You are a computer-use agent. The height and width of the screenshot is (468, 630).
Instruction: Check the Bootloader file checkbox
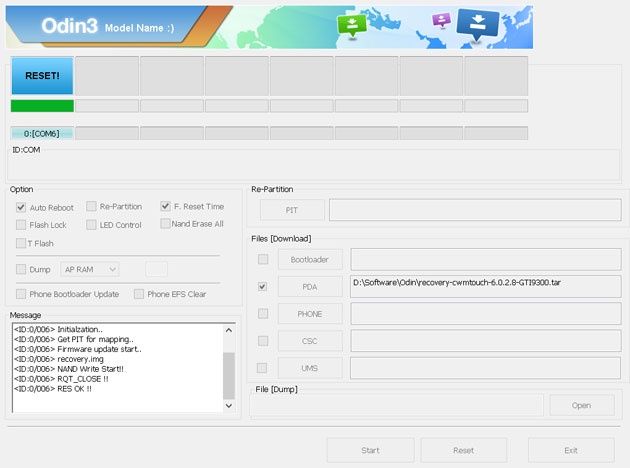[x=263, y=259]
